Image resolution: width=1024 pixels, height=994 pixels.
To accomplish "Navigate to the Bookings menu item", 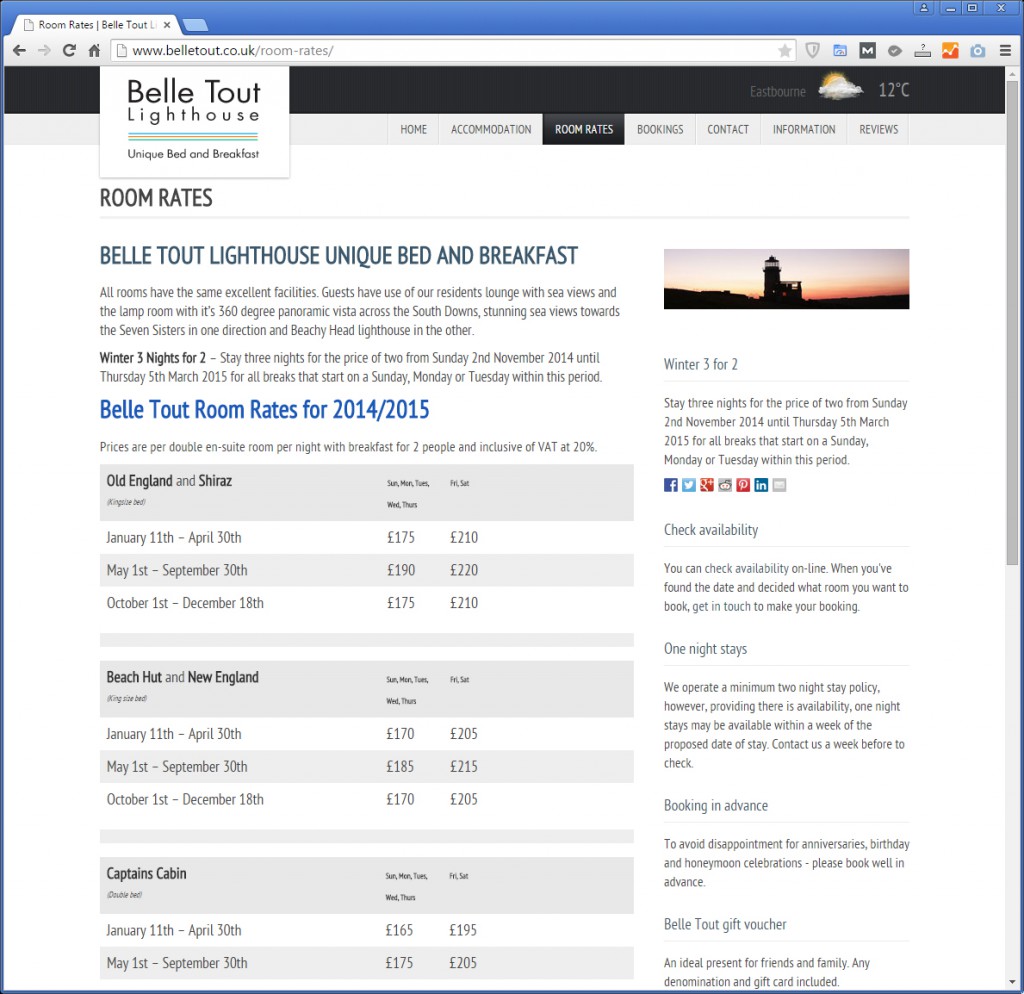I will click(660, 129).
